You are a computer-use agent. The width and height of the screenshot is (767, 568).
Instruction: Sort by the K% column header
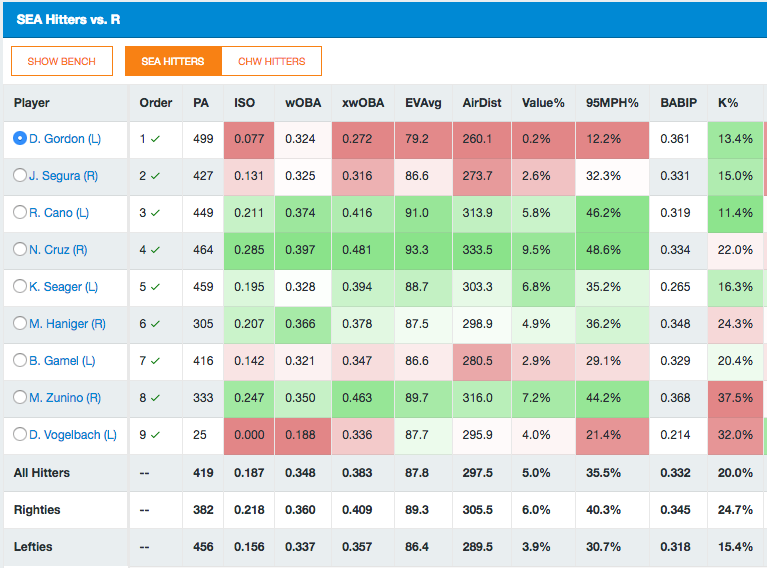coord(728,103)
